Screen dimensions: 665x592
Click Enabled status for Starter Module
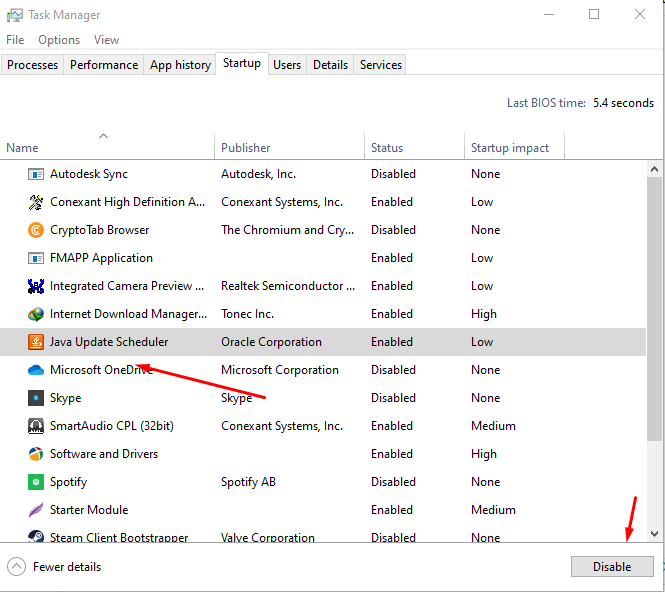coord(392,510)
